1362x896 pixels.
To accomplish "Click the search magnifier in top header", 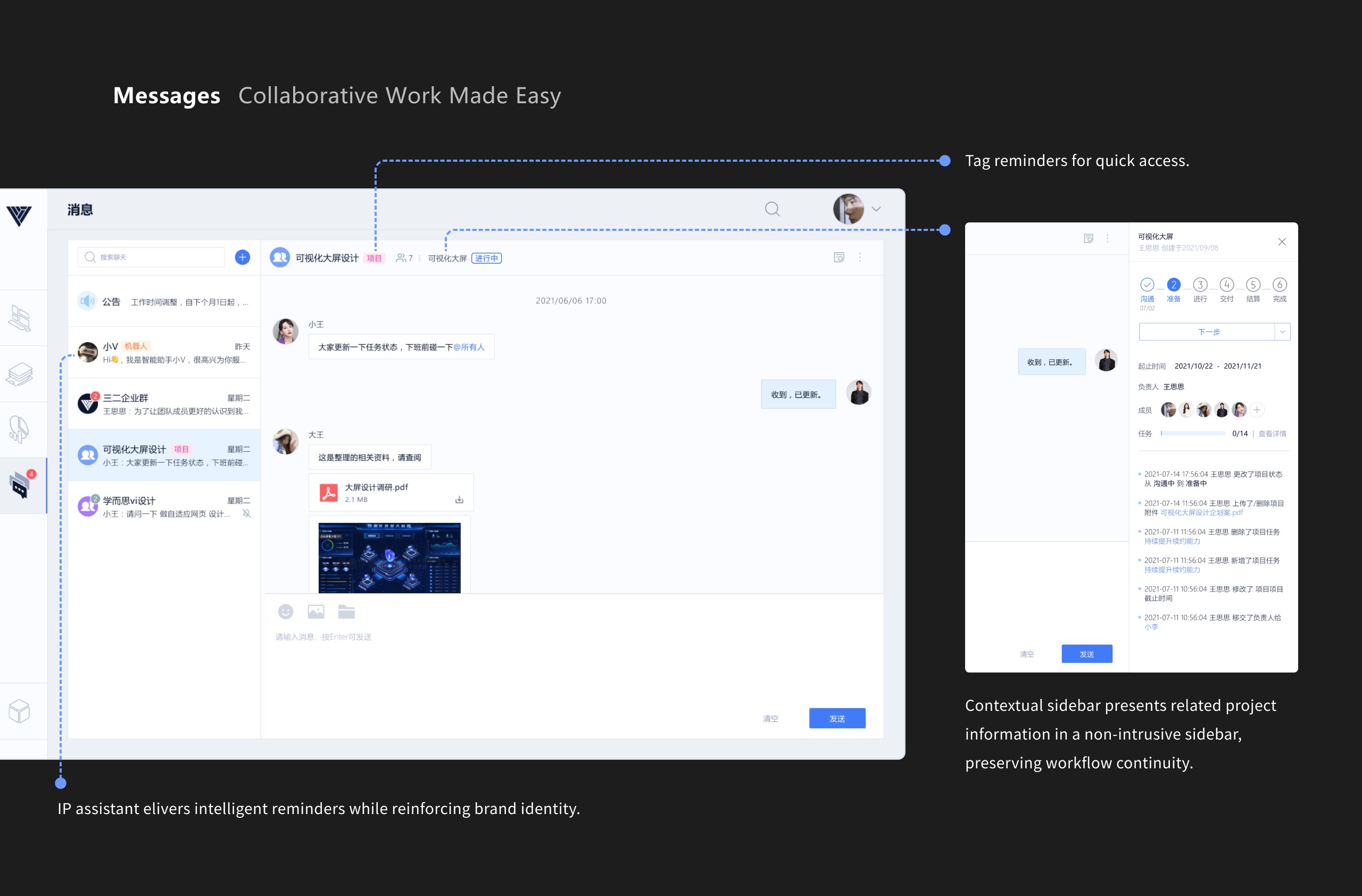I will [772, 210].
